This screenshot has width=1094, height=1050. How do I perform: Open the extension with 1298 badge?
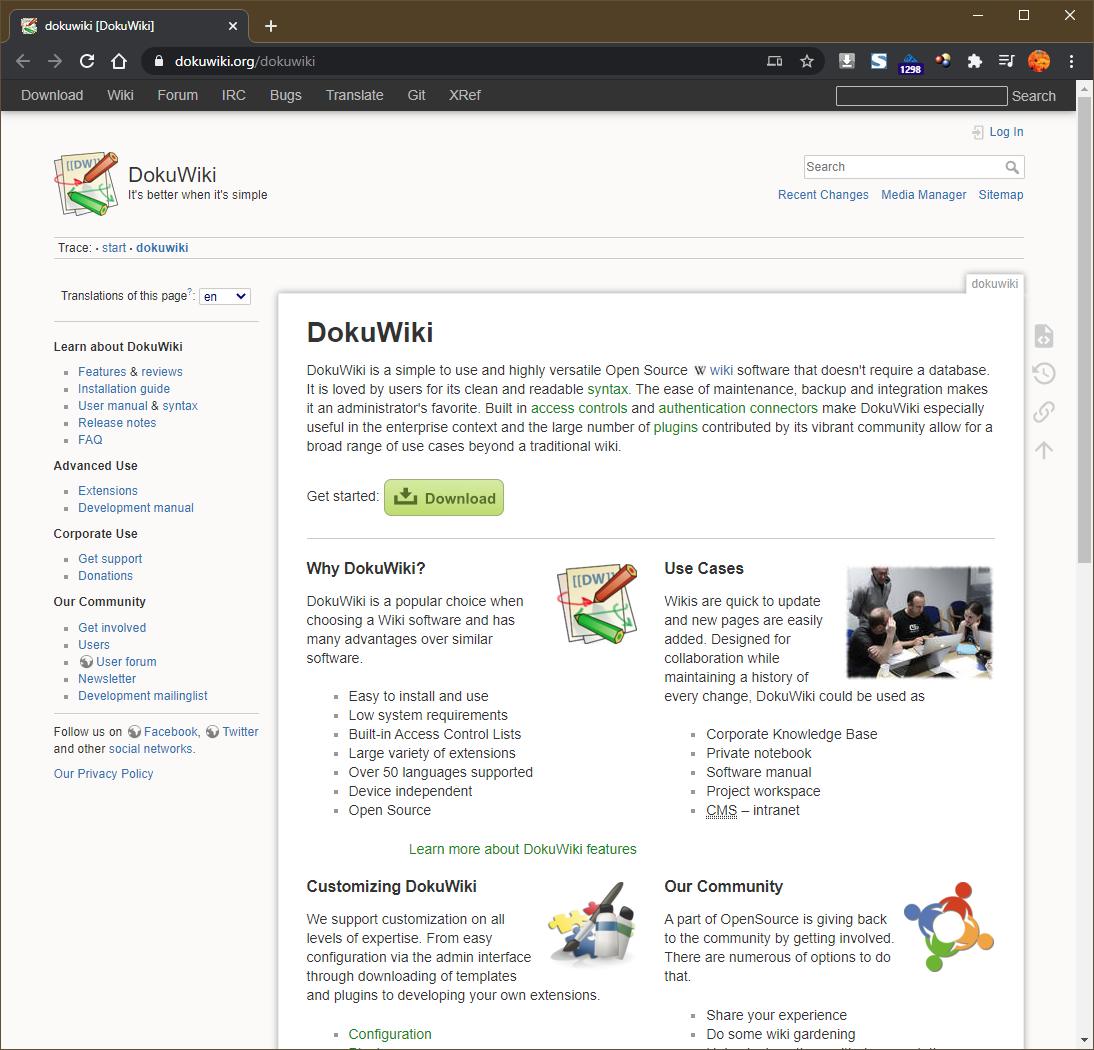[x=911, y=63]
